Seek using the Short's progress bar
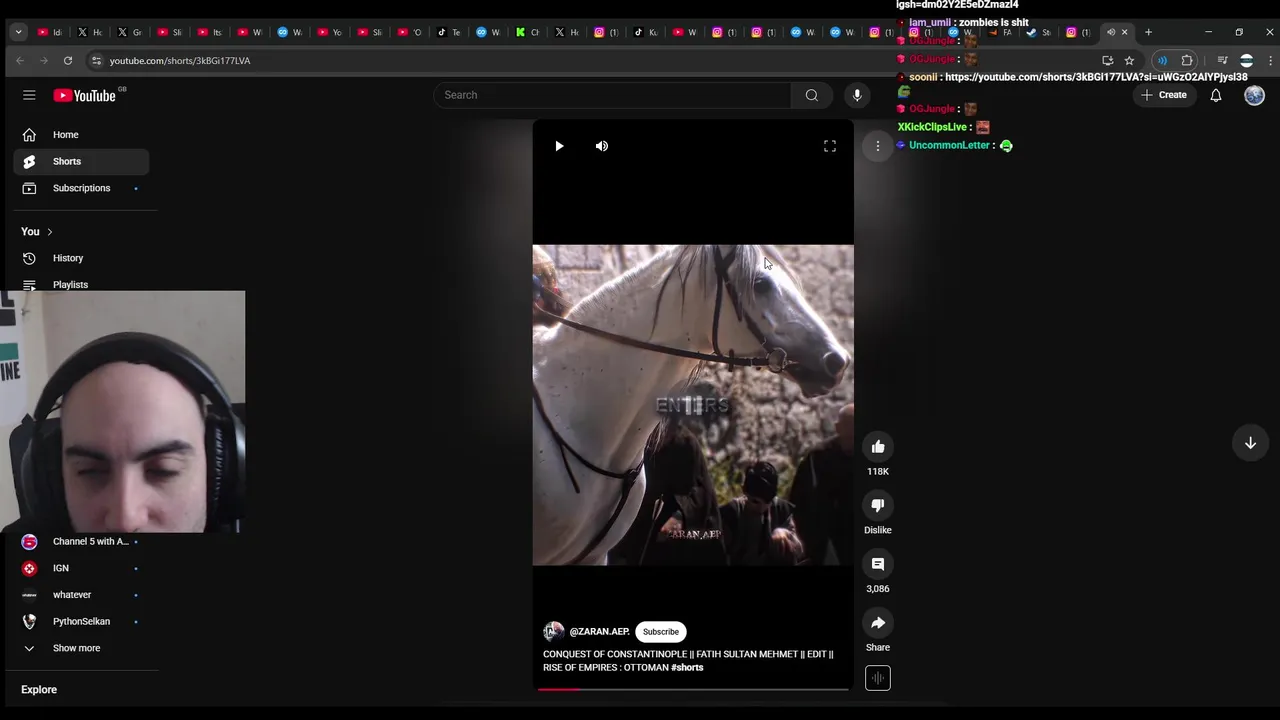The image size is (1280, 720). [x=693, y=689]
